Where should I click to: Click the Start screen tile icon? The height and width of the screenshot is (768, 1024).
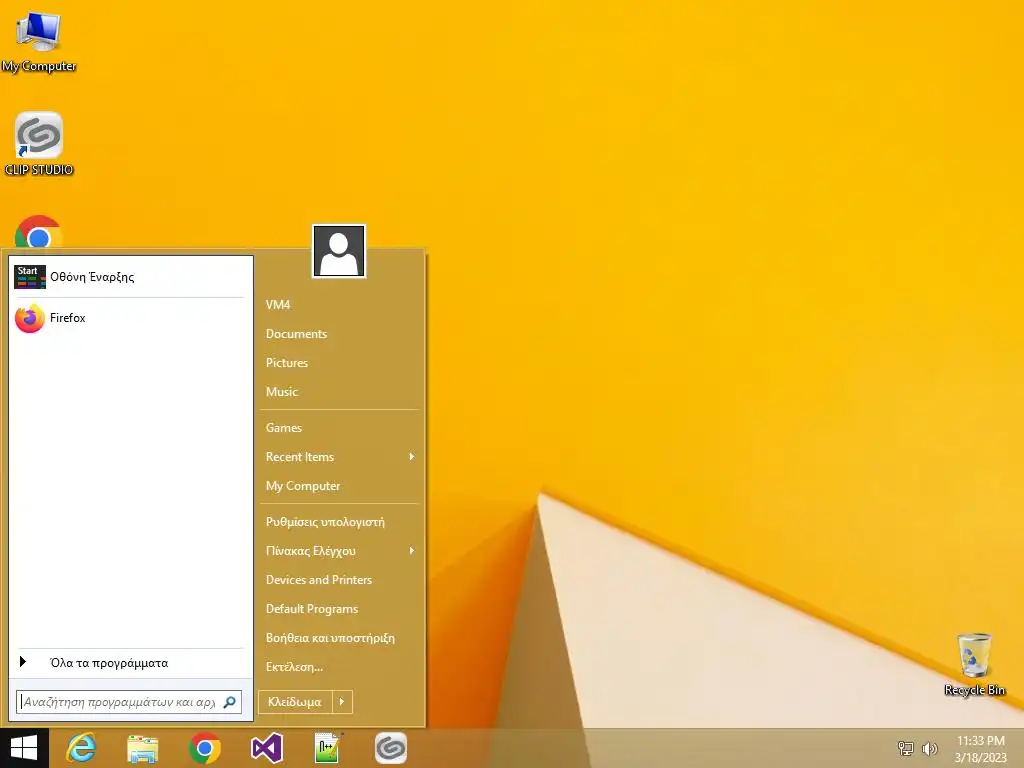click(29, 277)
